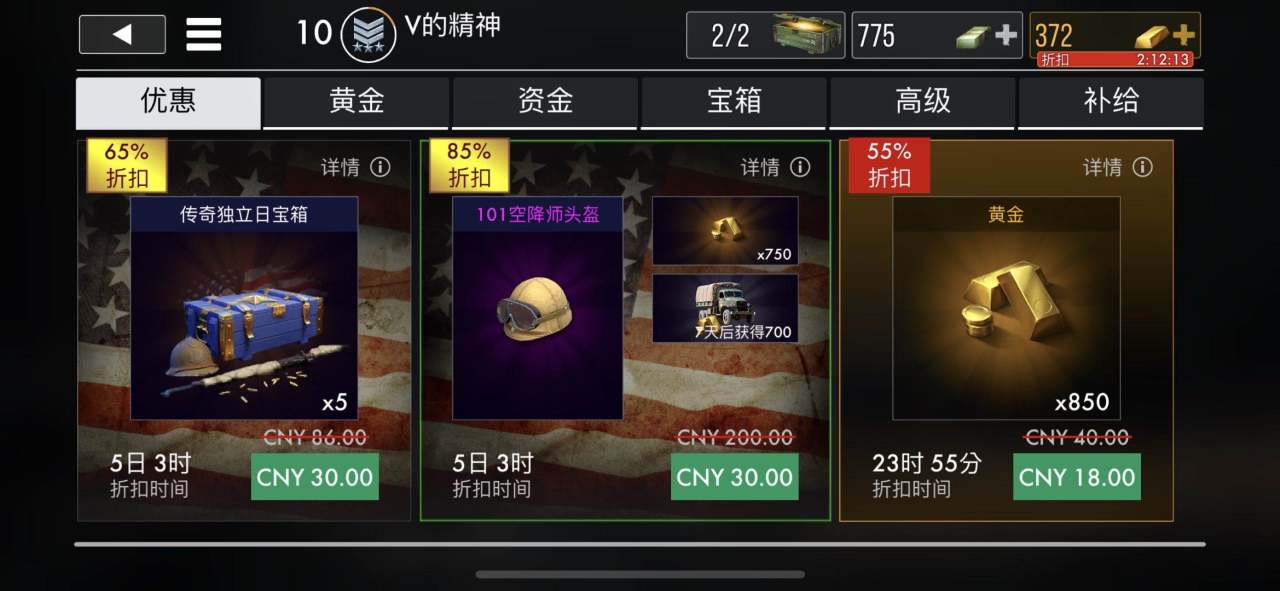Add more cash with the plus icon
This screenshot has width=1280, height=591.
(x=1006, y=36)
